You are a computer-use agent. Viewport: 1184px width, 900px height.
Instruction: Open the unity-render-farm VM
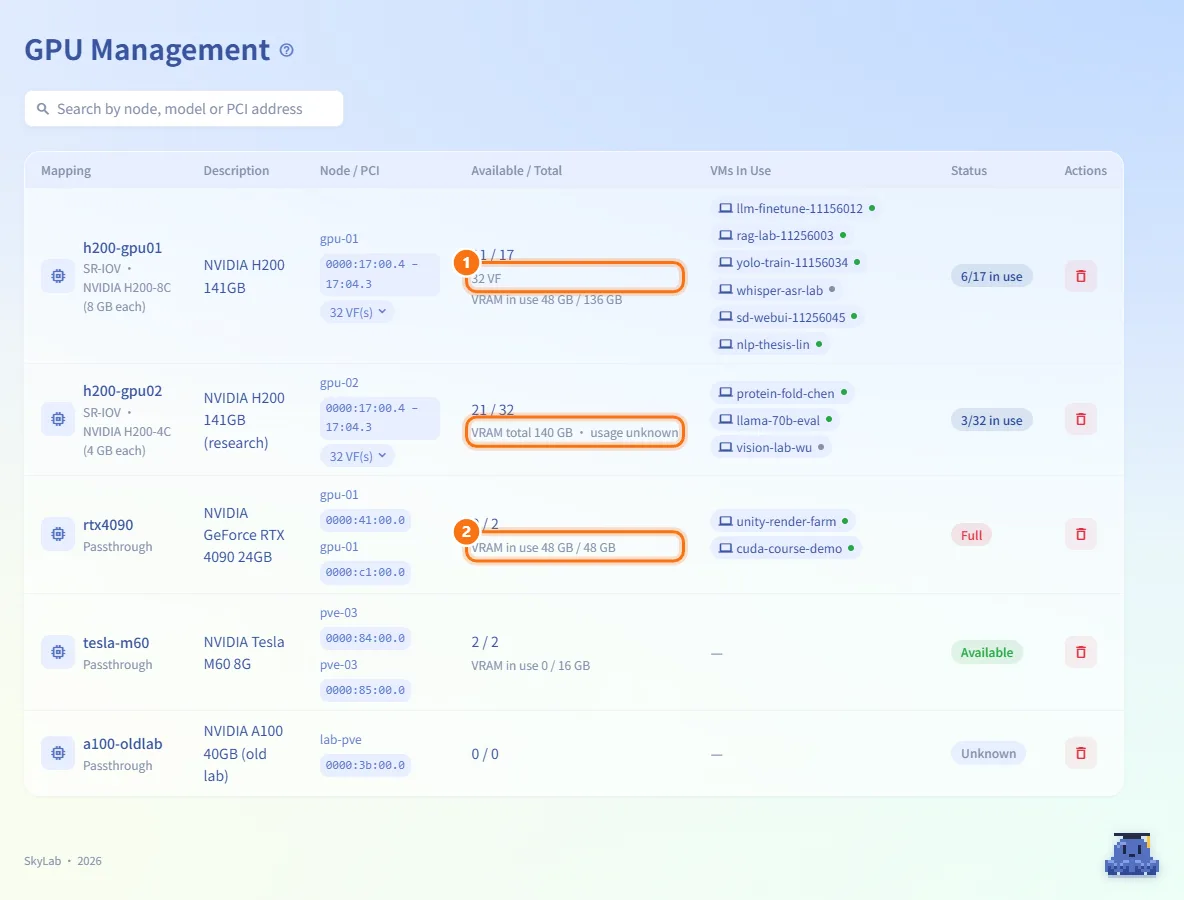(783, 522)
